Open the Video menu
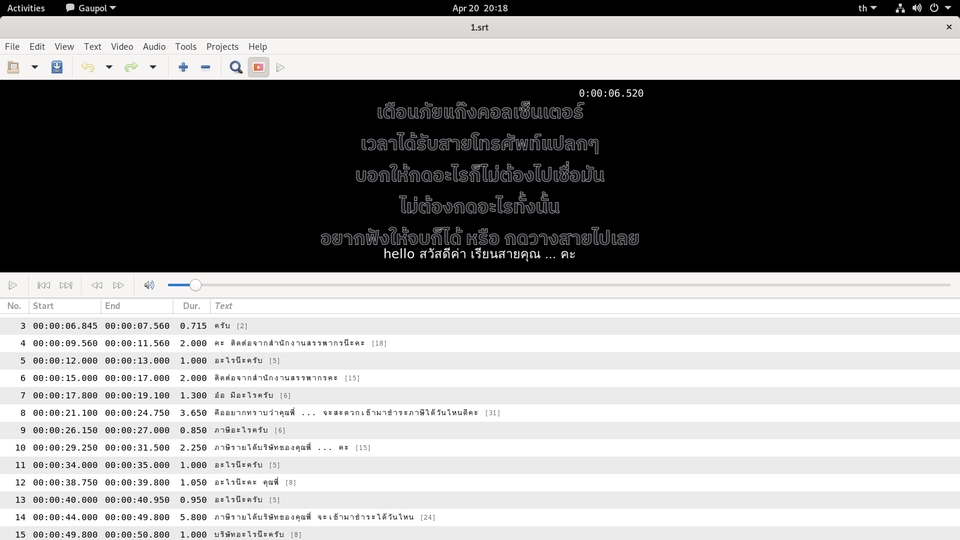 [122, 47]
